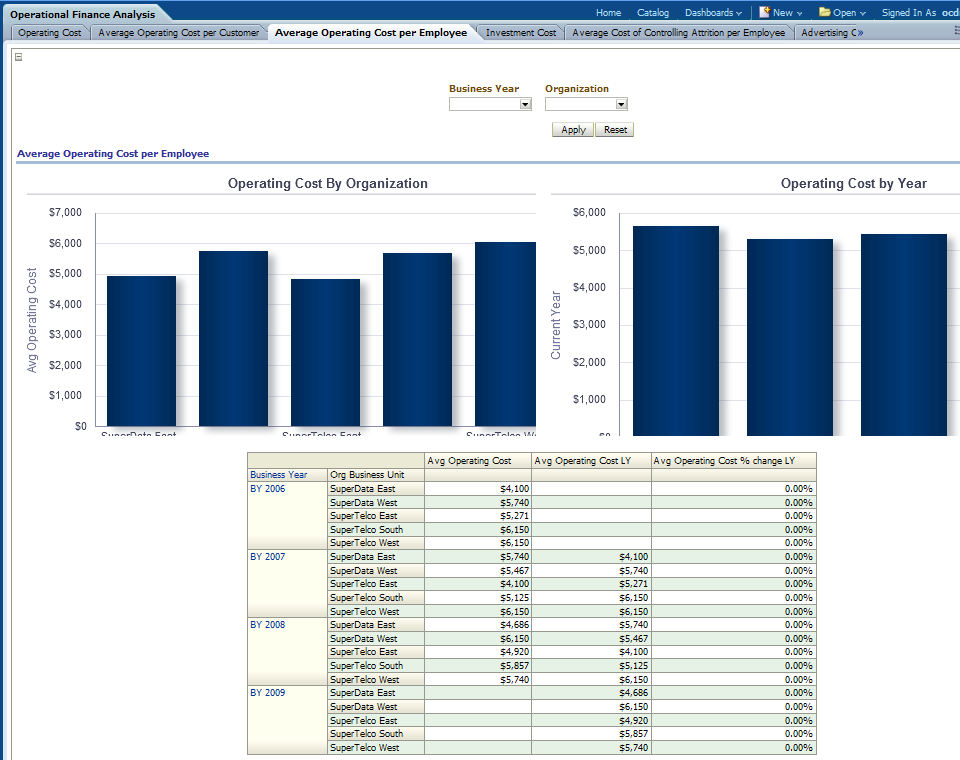This screenshot has height=760, width=960.
Task: Open the Business Year prompt dropdown
Action: pyautogui.click(x=525, y=104)
